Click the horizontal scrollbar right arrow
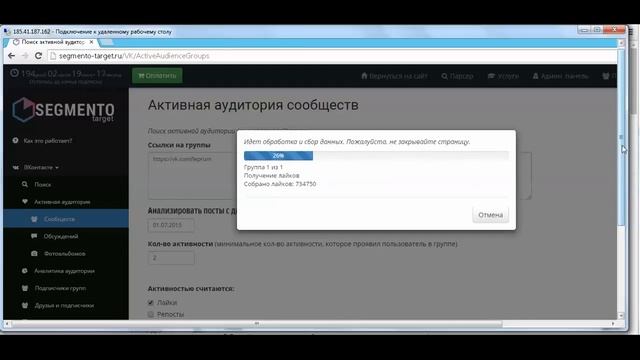The height and width of the screenshot is (360, 640). click(613, 323)
